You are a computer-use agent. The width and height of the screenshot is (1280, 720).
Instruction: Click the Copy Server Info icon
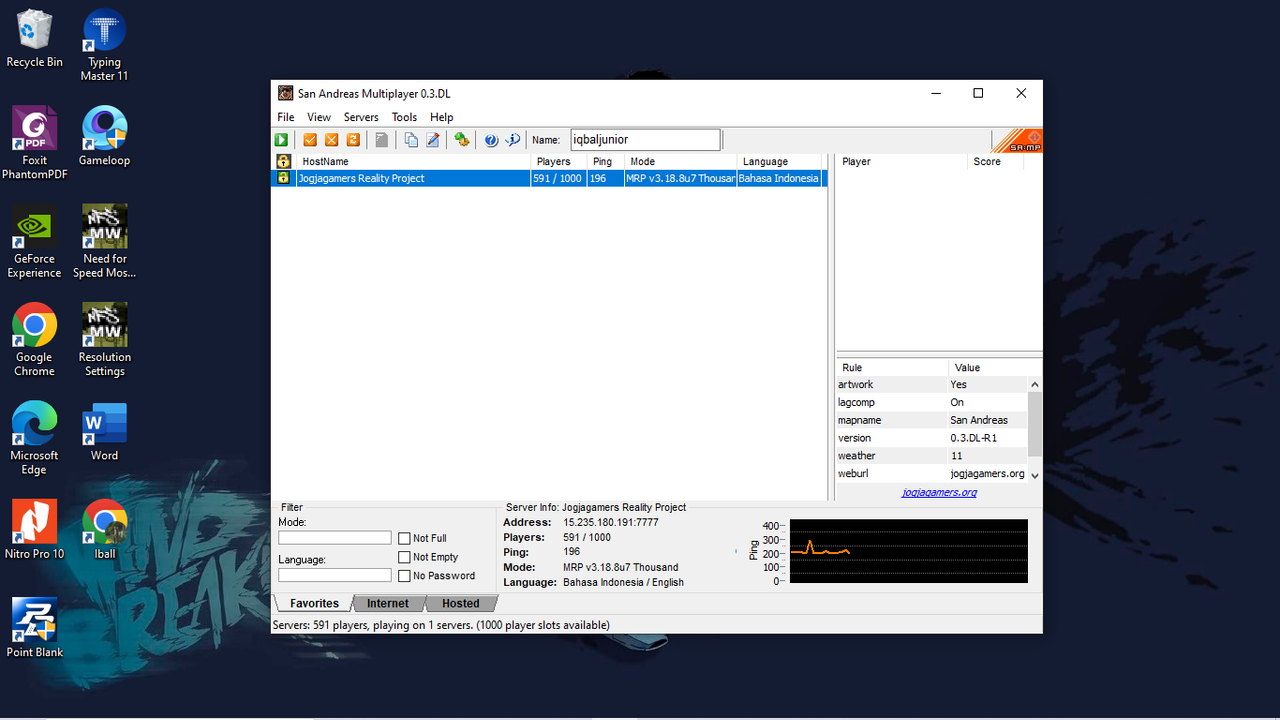tap(411, 140)
